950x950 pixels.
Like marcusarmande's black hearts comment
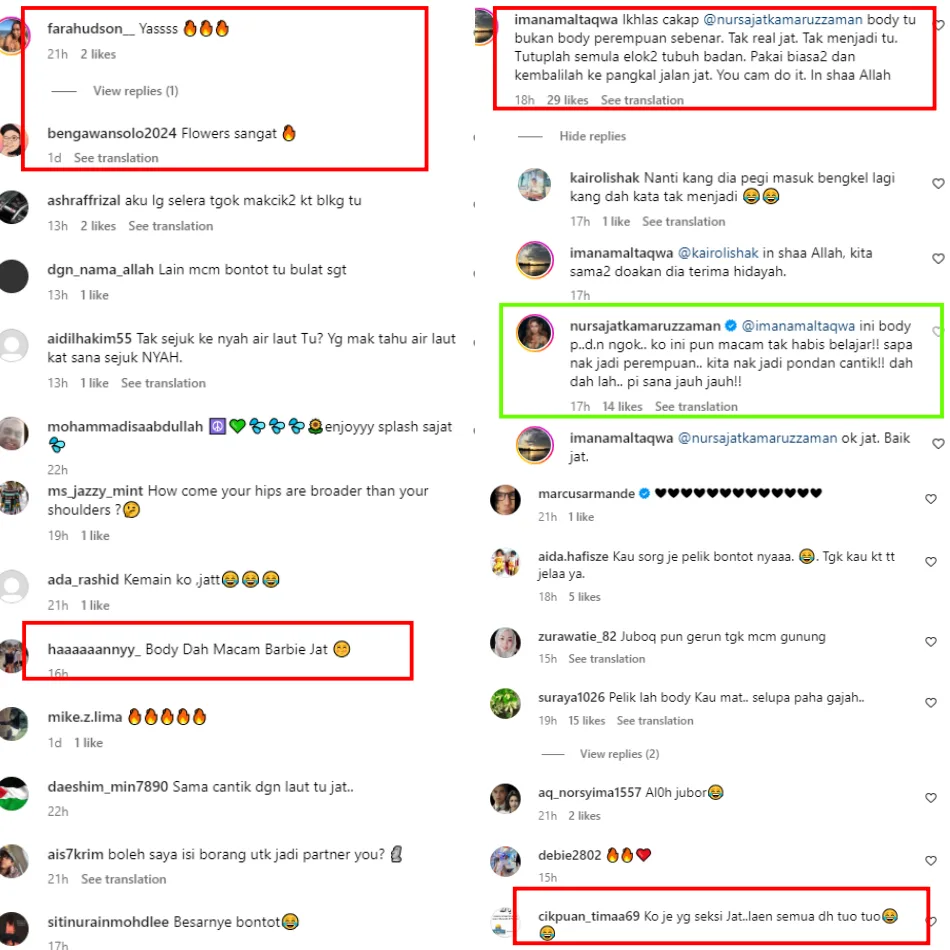tap(931, 499)
